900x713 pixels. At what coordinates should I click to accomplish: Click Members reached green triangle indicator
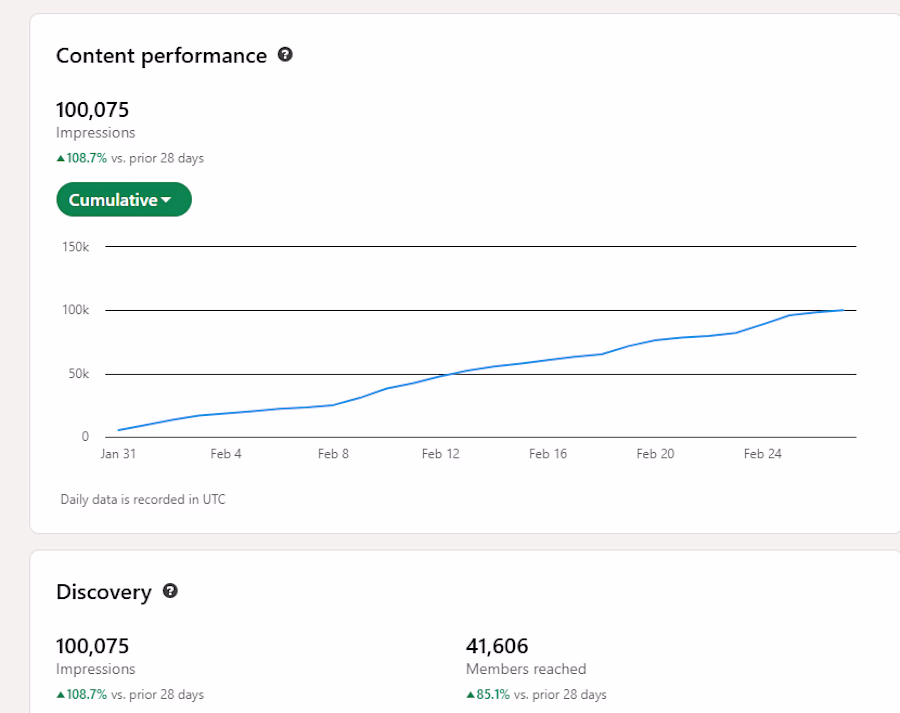[x=471, y=695]
